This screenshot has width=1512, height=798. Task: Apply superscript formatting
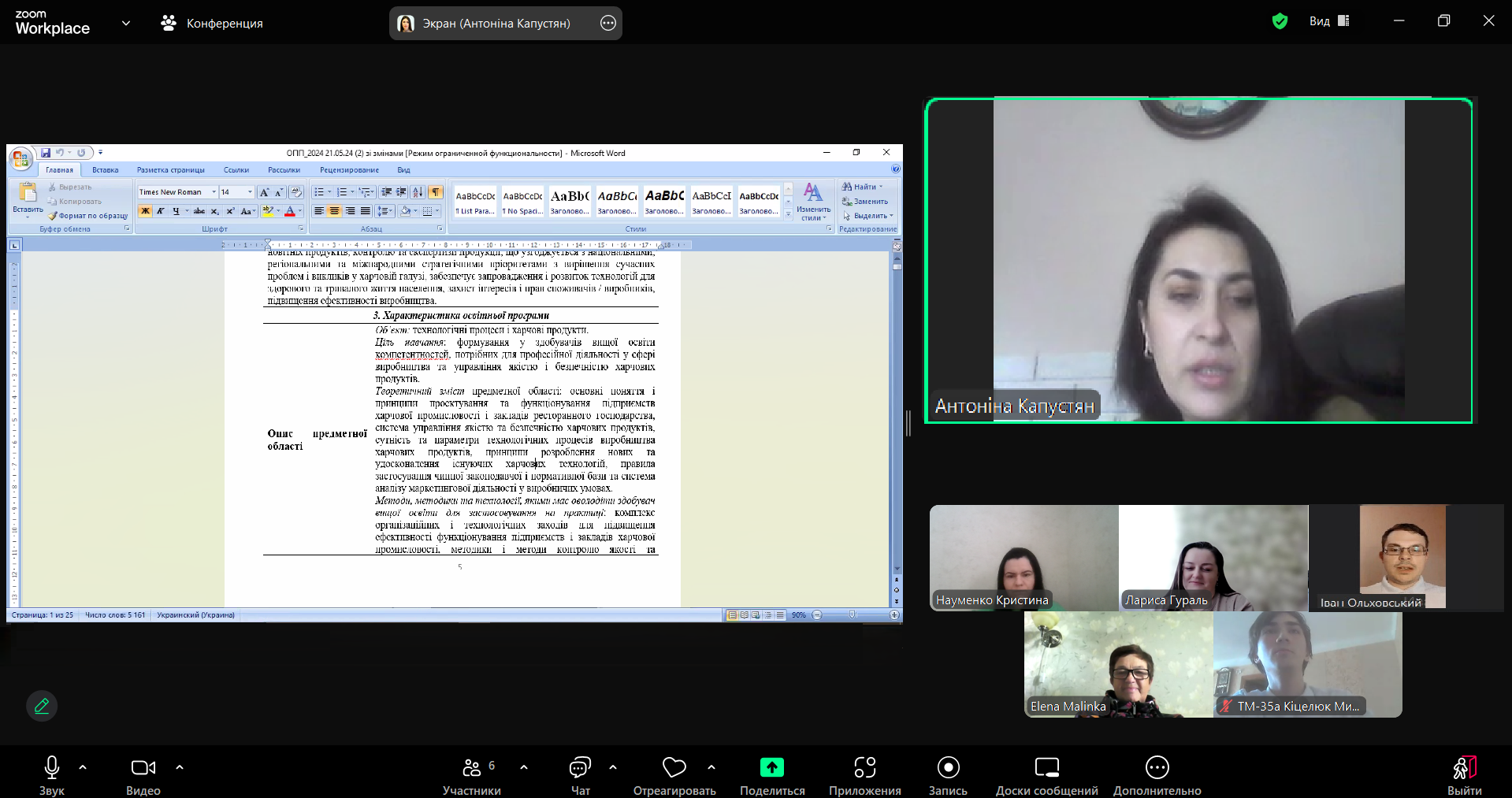click(230, 211)
